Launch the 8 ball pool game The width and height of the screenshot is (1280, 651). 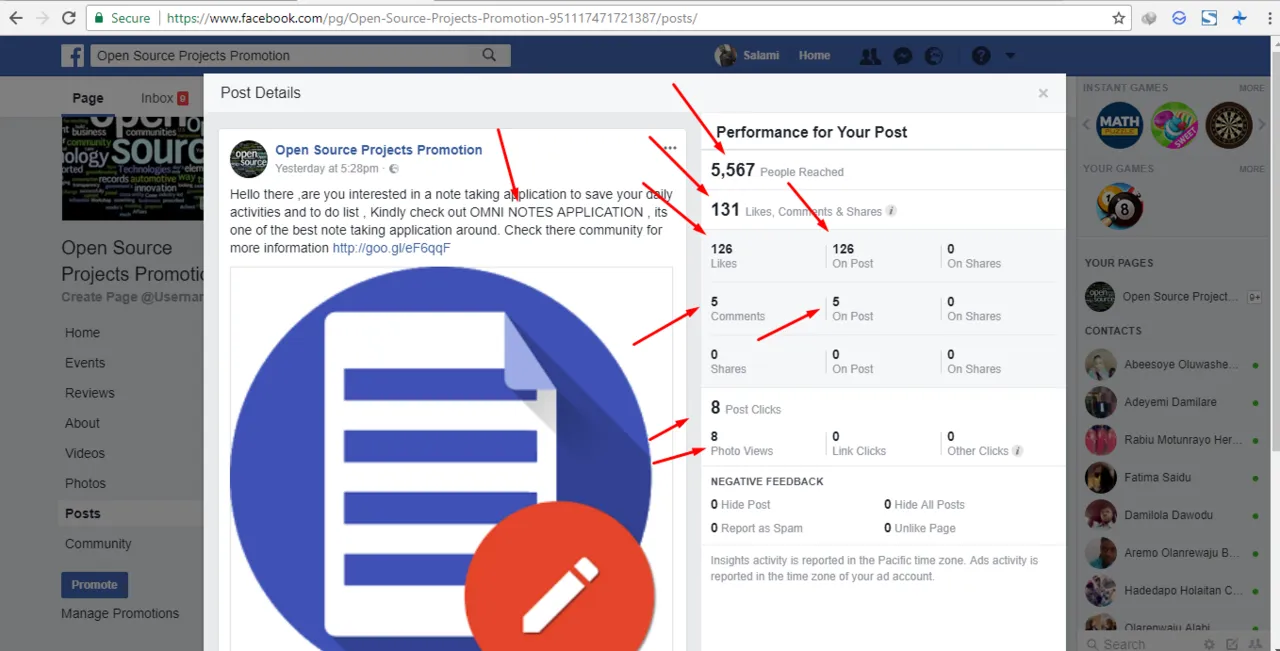1119,206
